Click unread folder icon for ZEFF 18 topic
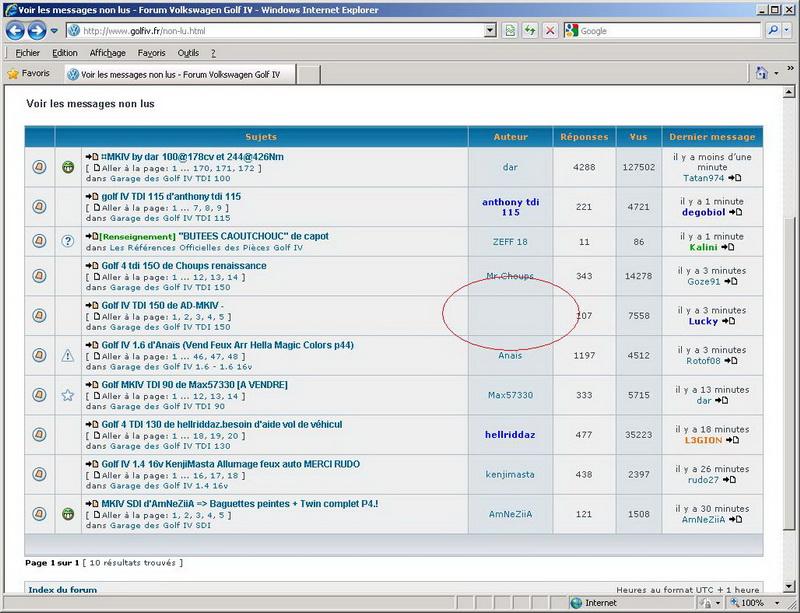The height and width of the screenshot is (613, 800). (x=39, y=241)
